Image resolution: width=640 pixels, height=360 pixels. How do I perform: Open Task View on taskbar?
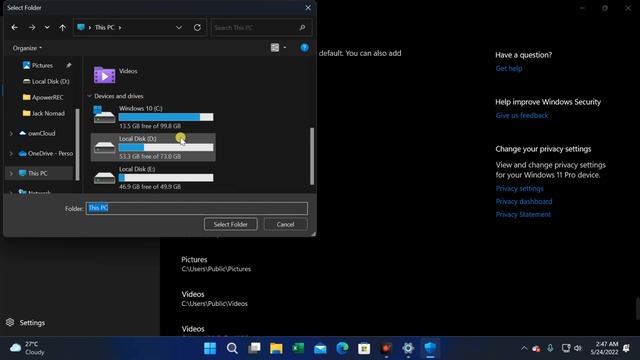click(x=254, y=348)
